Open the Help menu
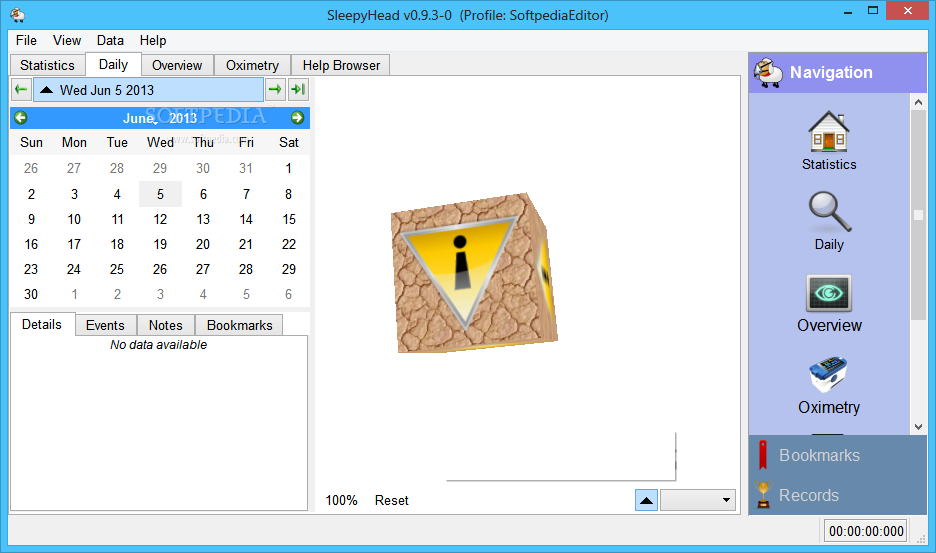 (153, 40)
